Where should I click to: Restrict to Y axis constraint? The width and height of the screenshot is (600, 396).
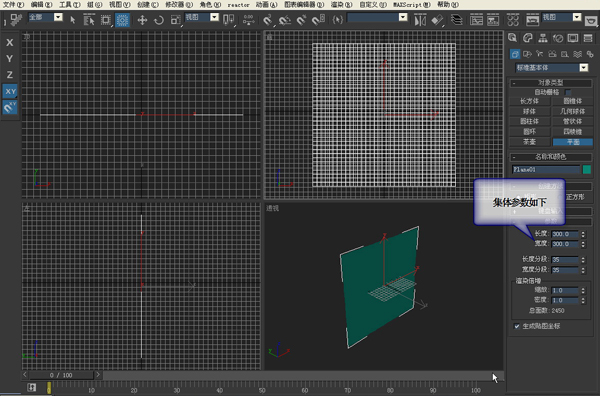point(10,59)
